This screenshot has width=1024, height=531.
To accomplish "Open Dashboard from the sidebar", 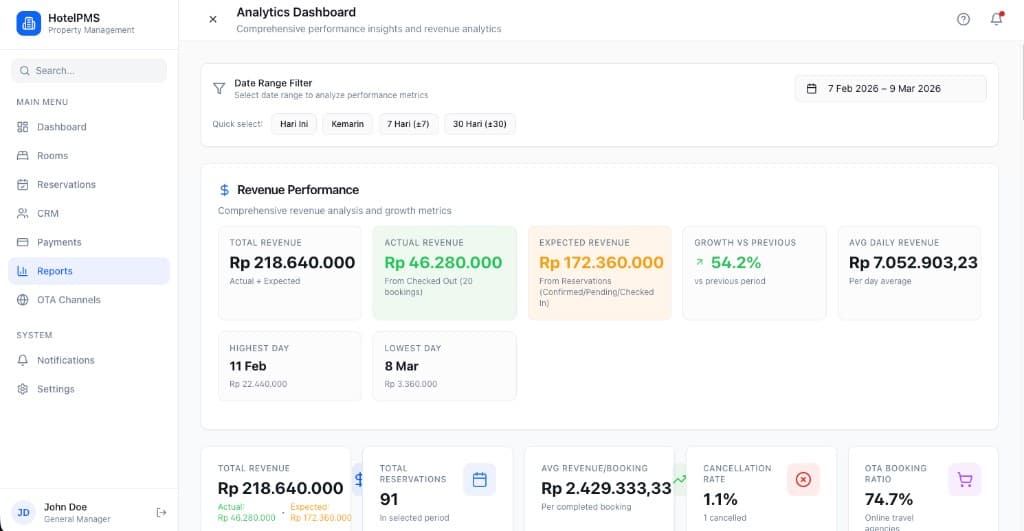I will point(62,127).
